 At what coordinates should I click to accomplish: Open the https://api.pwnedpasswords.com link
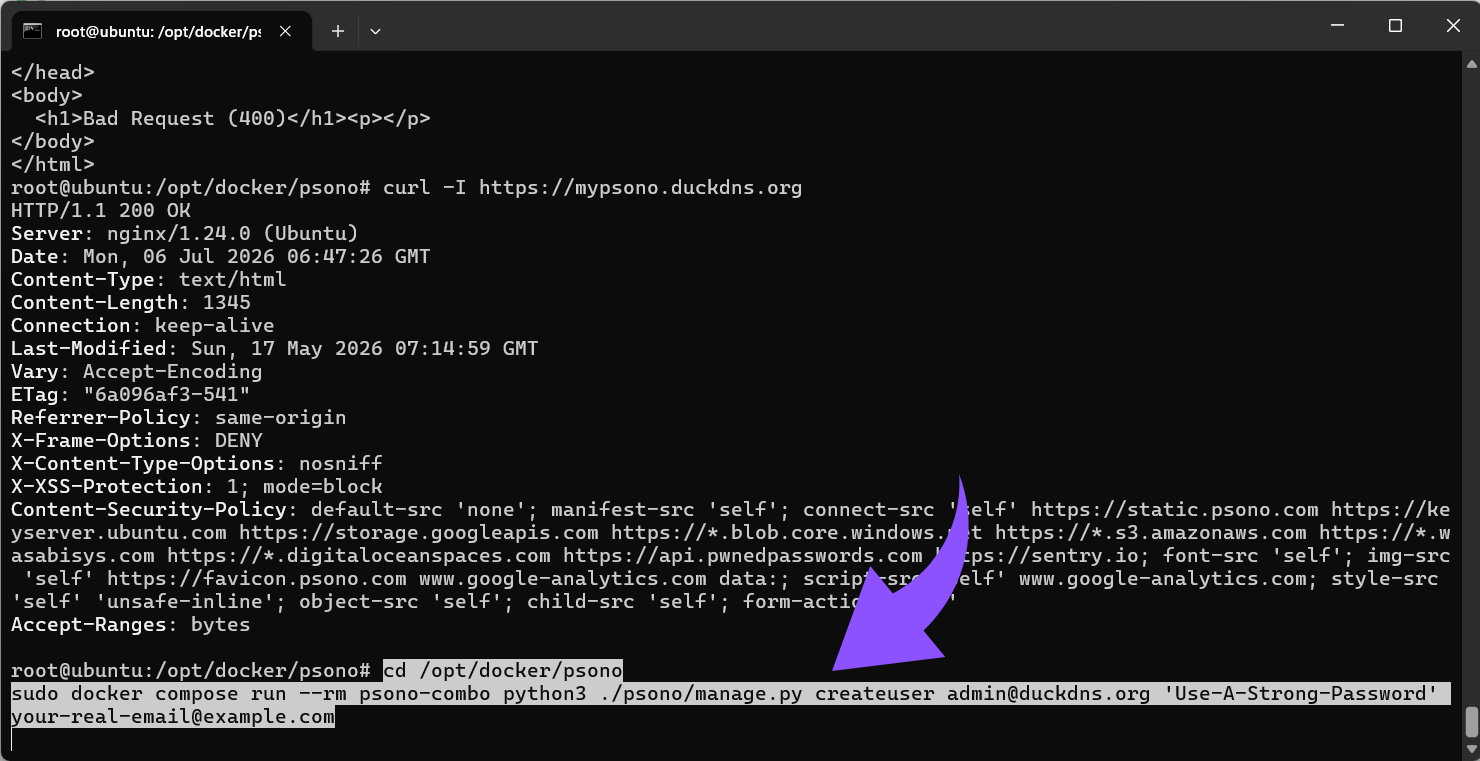[743, 556]
